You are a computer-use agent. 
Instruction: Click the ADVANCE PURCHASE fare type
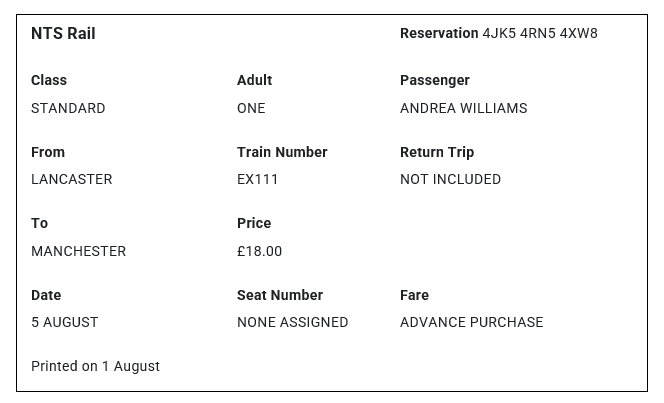tap(472, 322)
